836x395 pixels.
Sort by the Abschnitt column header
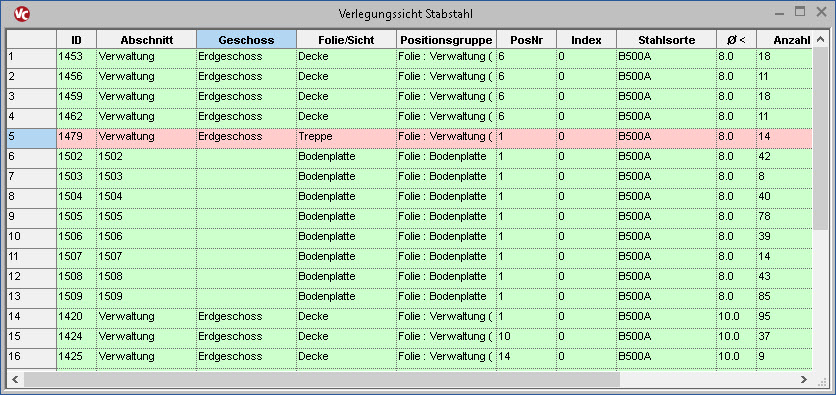(x=147, y=40)
